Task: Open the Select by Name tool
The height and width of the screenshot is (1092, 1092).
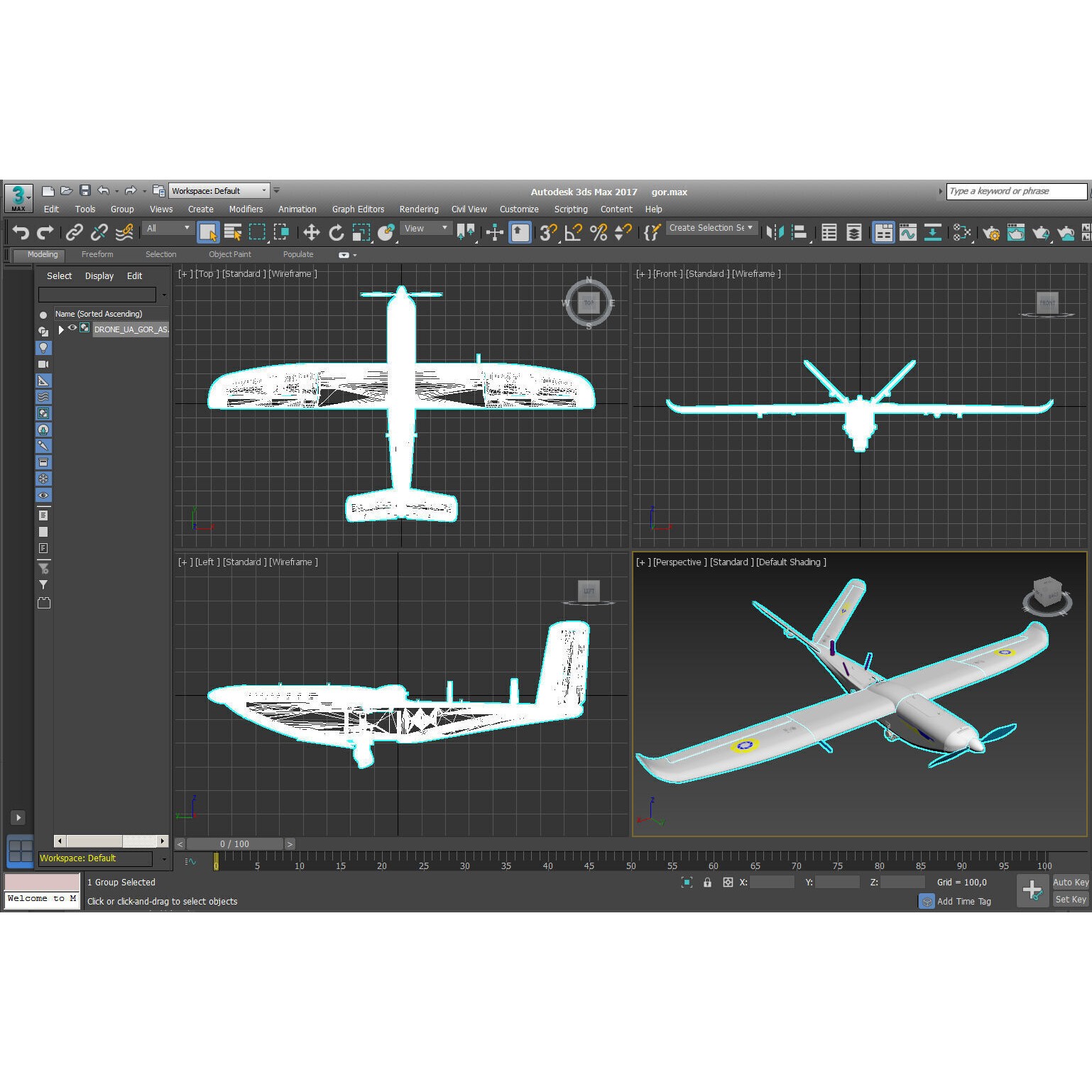Action: point(232,232)
